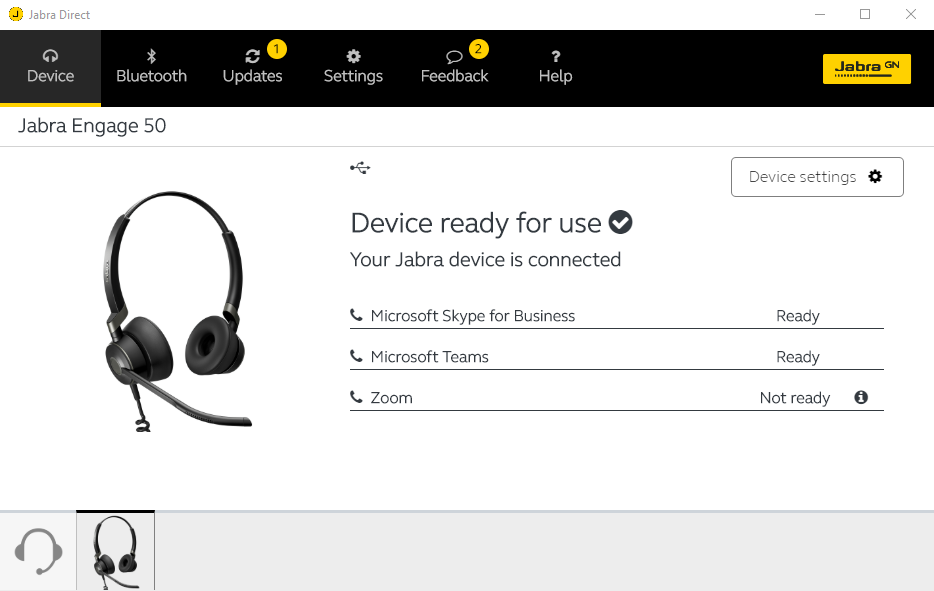
Task: Switch to the Bluetooth tab
Action: point(151,68)
